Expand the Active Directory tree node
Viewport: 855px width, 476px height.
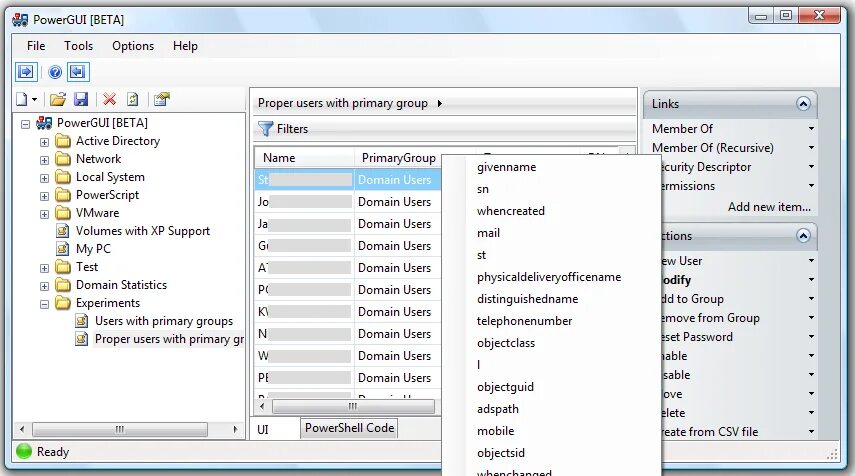44,142
